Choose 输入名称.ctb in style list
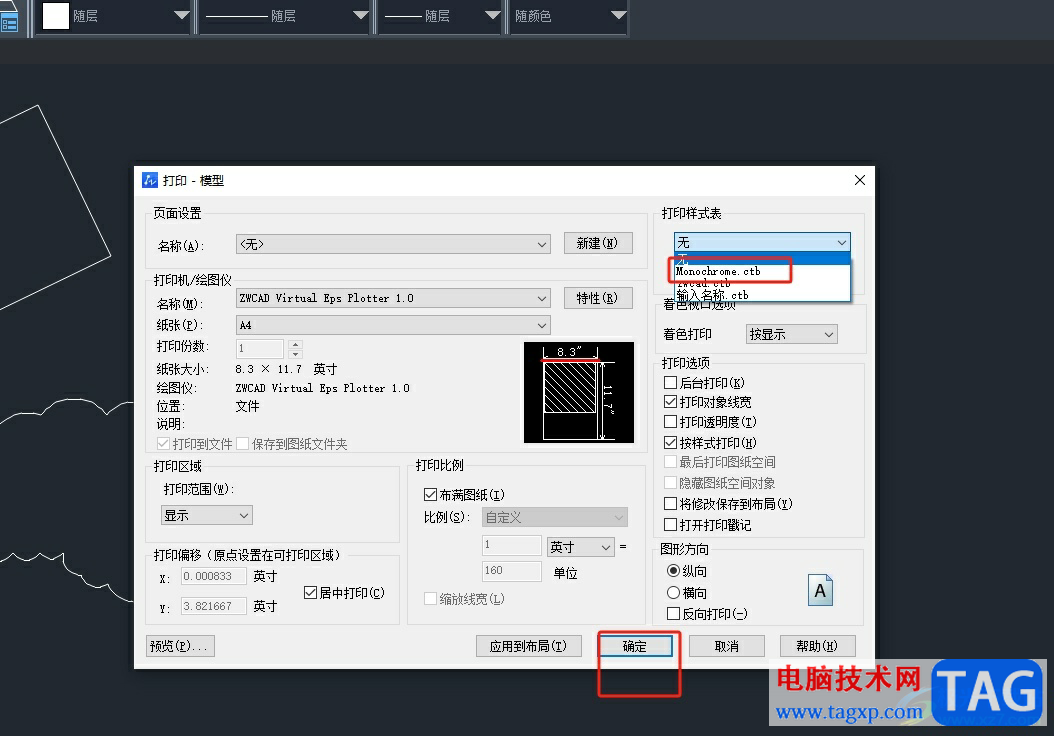 tap(762, 295)
